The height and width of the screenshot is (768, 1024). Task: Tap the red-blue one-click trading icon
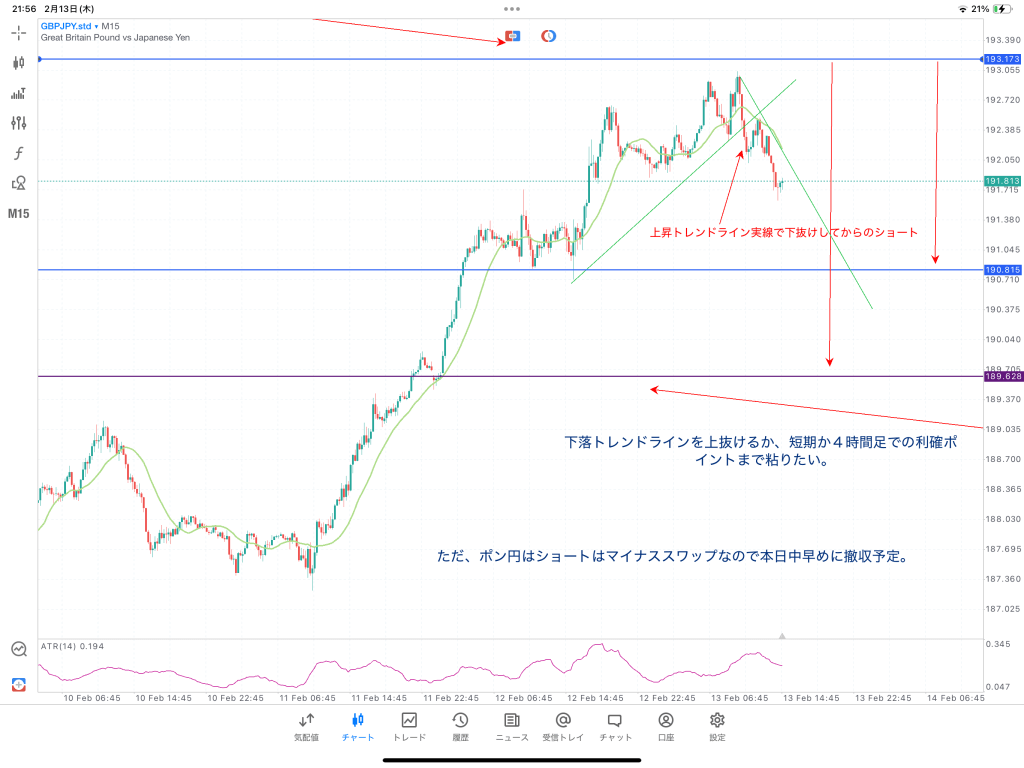[x=513, y=36]
